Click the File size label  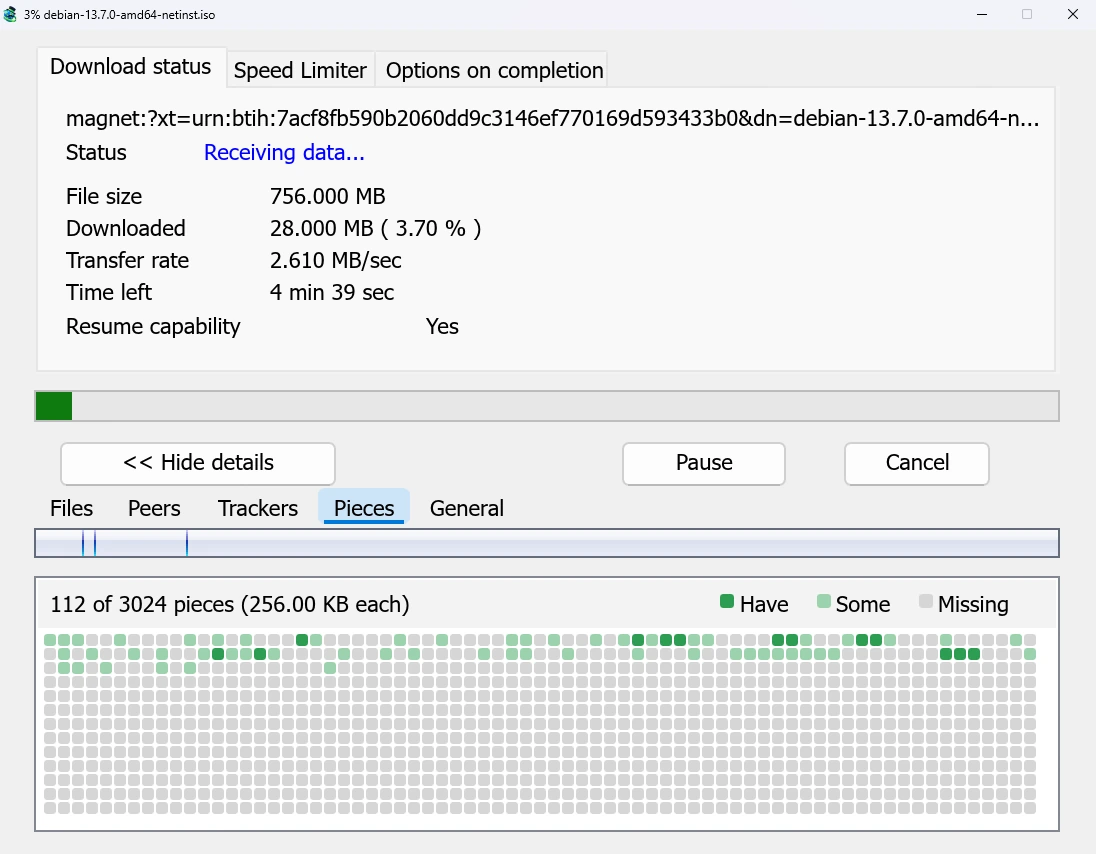click(104, 196)
